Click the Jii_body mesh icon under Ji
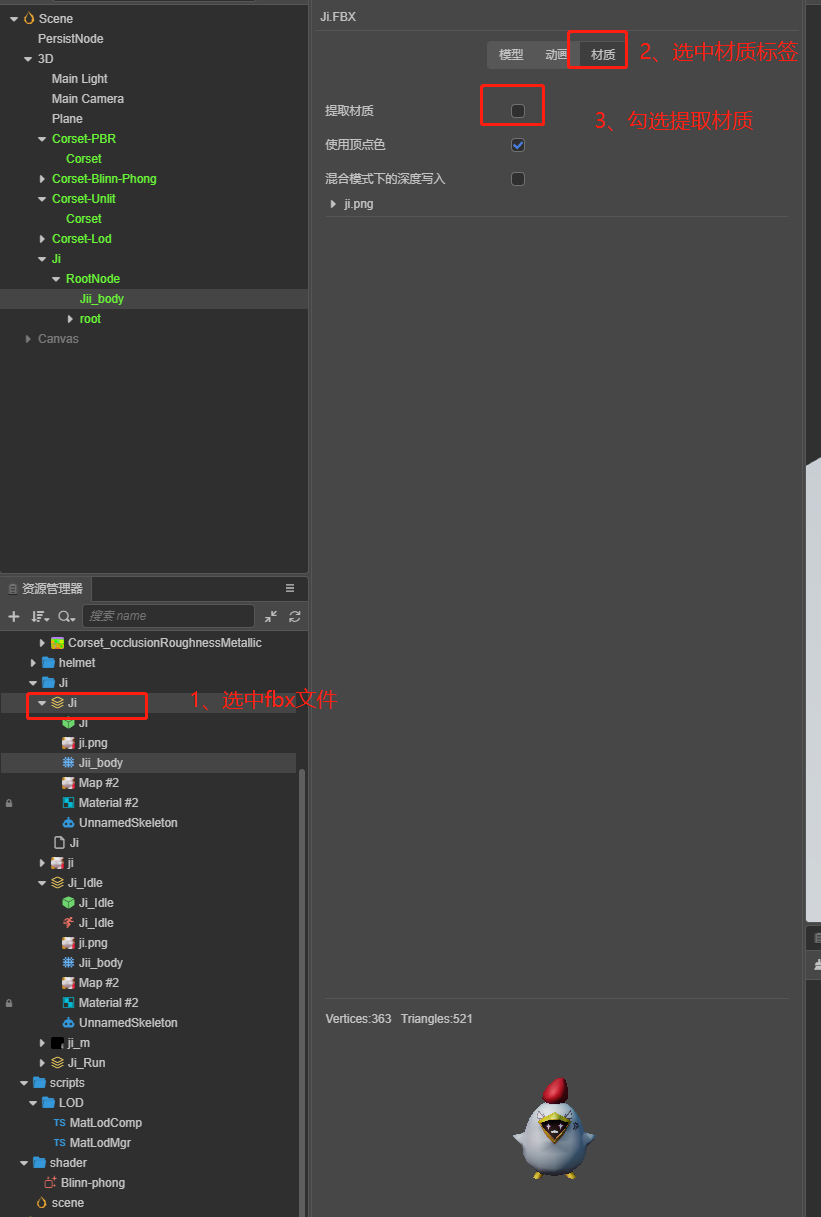 point(68,762)
